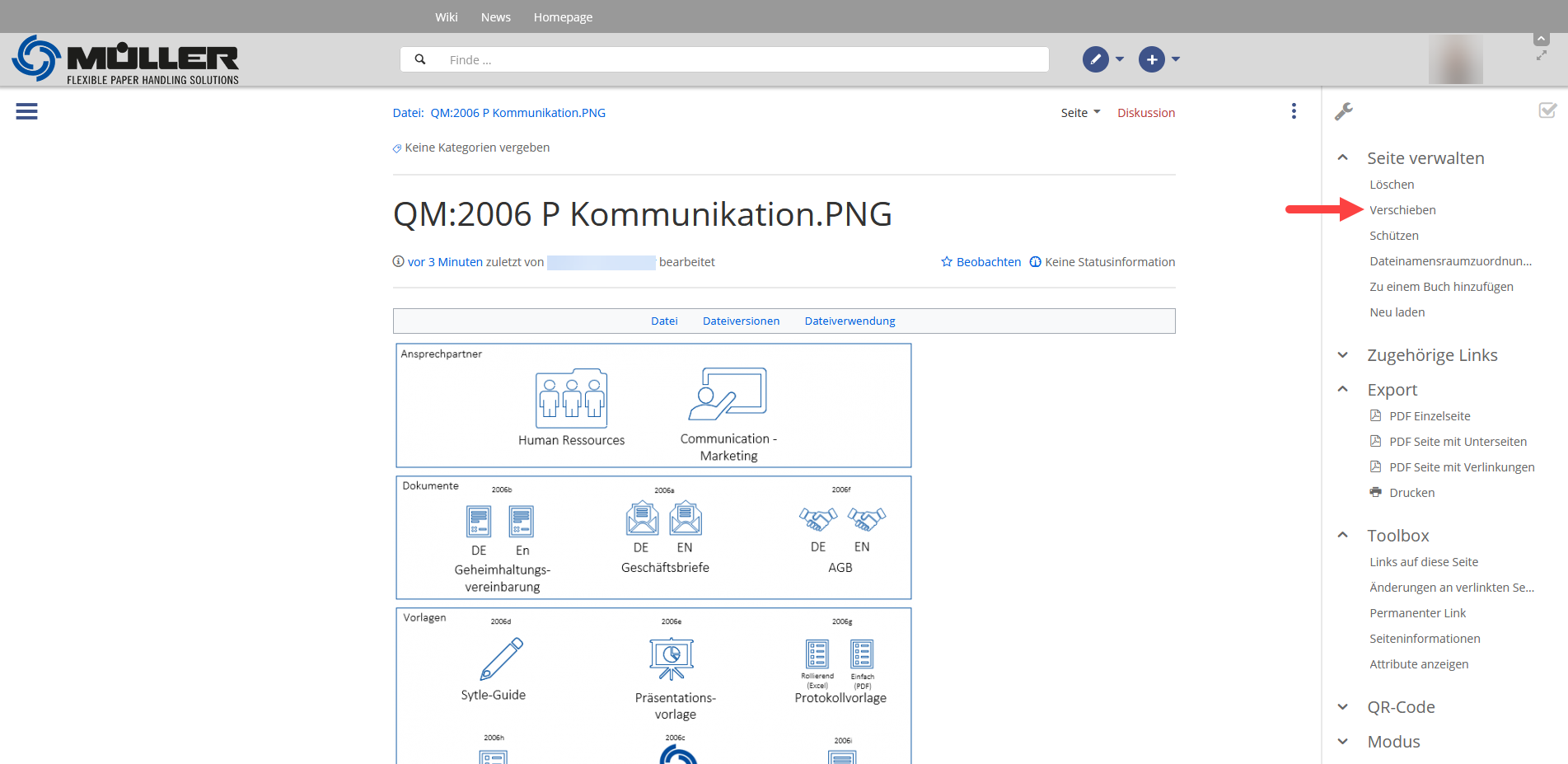Collapse the Seite verwalten section

tap(1343, 157)
